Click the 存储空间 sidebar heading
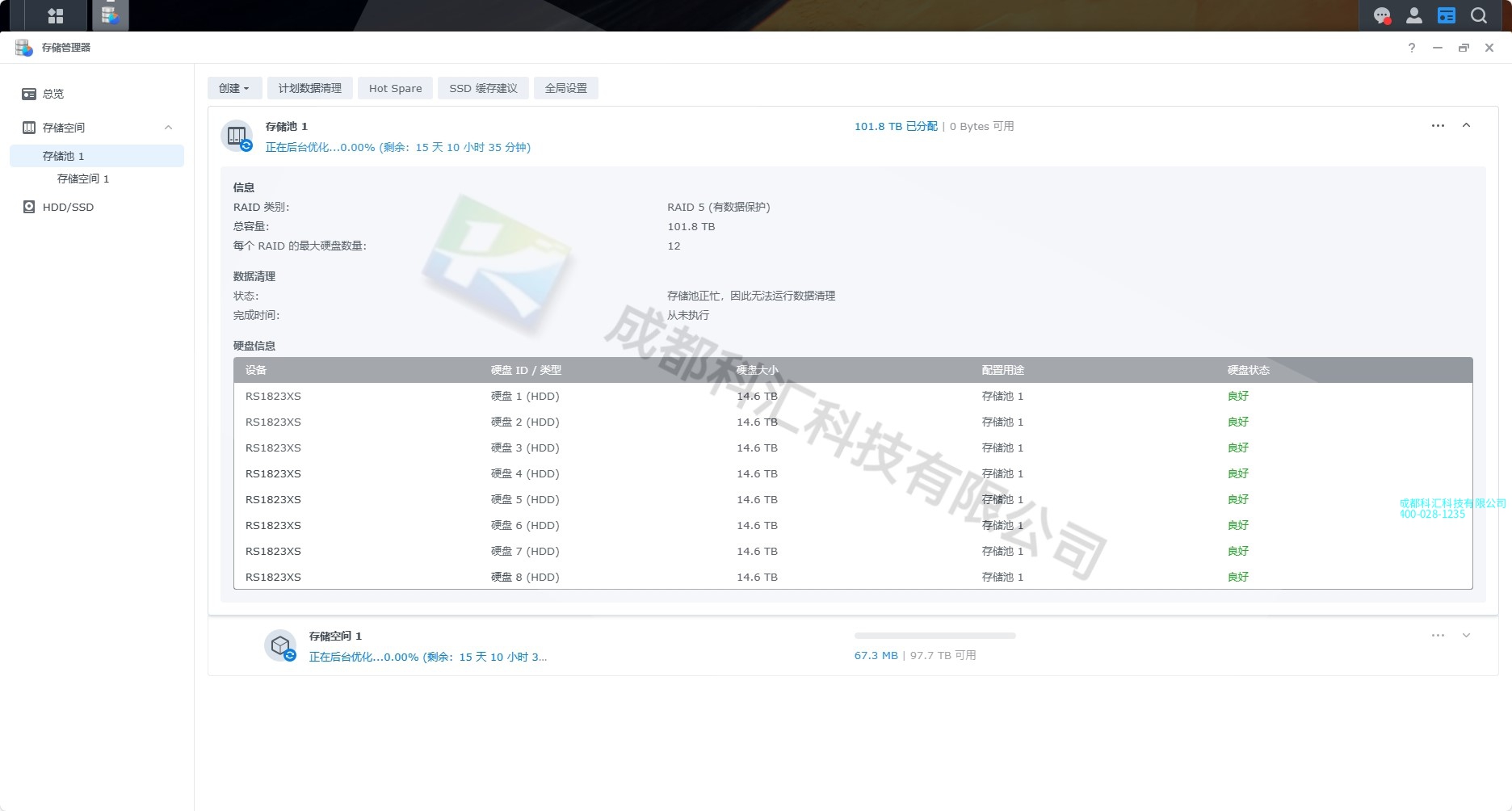The height and width of the screenshot is (811, 1512). pos(64,128)
